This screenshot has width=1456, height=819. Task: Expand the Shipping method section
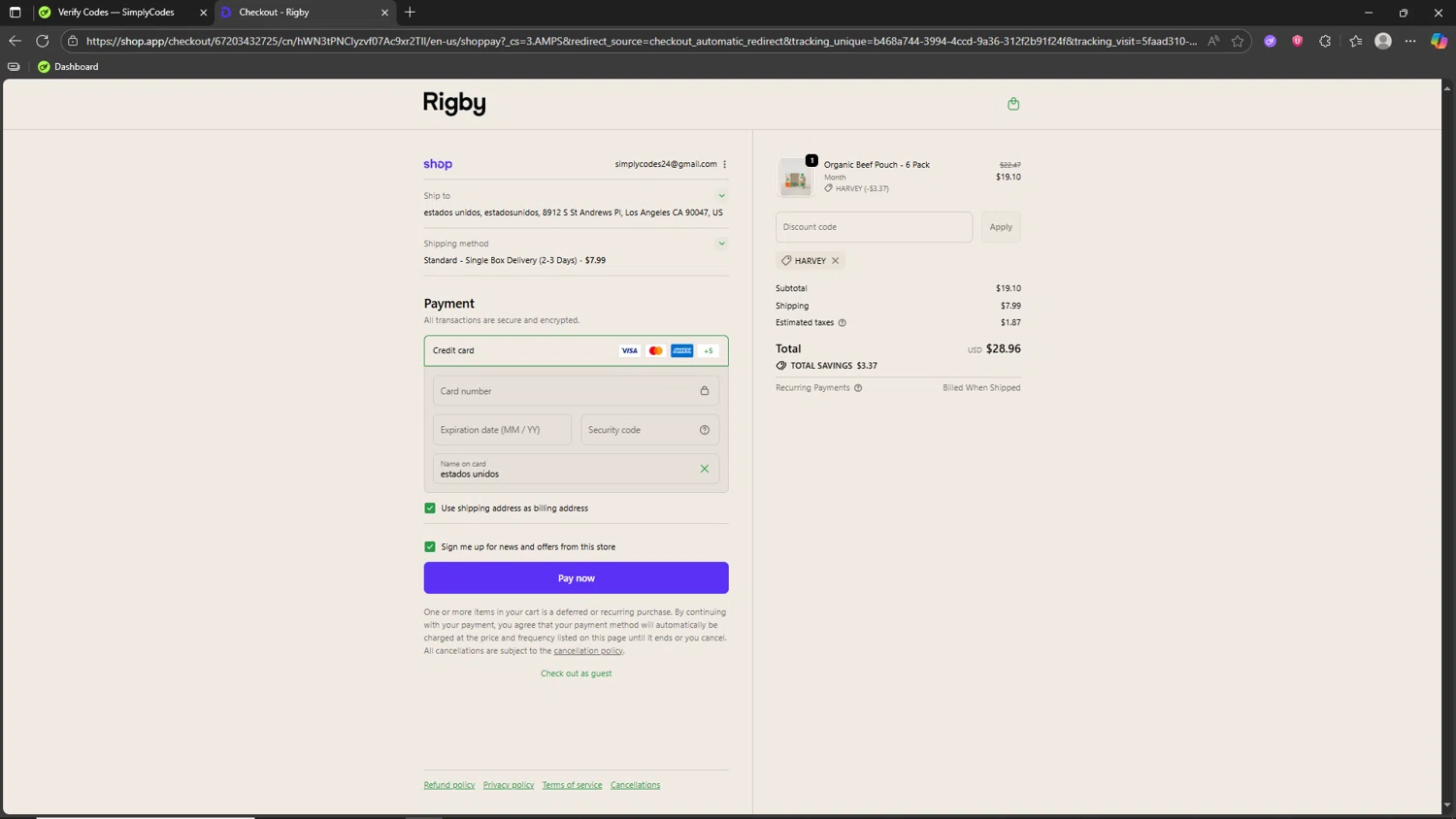[721, 244]
